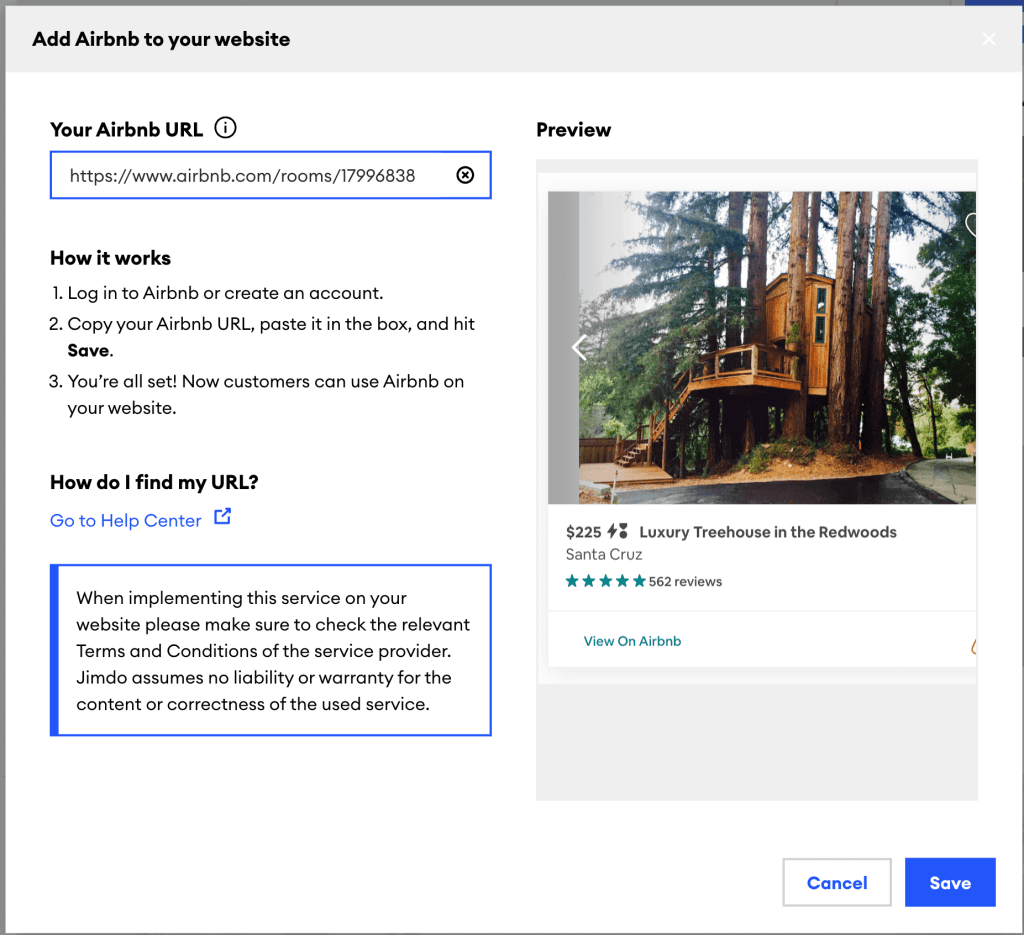Click the Airbnb URL input field
This screenshot has height=935, width=1024.
pyautogui.click(x=270, y=175)
